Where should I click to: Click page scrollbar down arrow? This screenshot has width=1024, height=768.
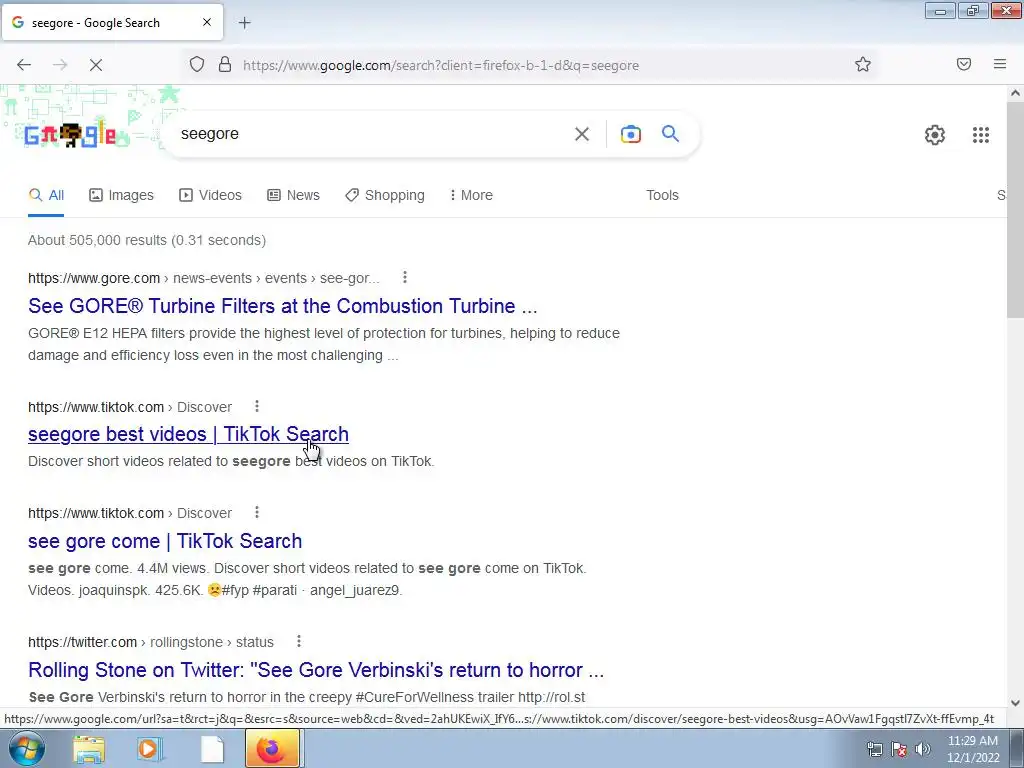click(1015, 703)
